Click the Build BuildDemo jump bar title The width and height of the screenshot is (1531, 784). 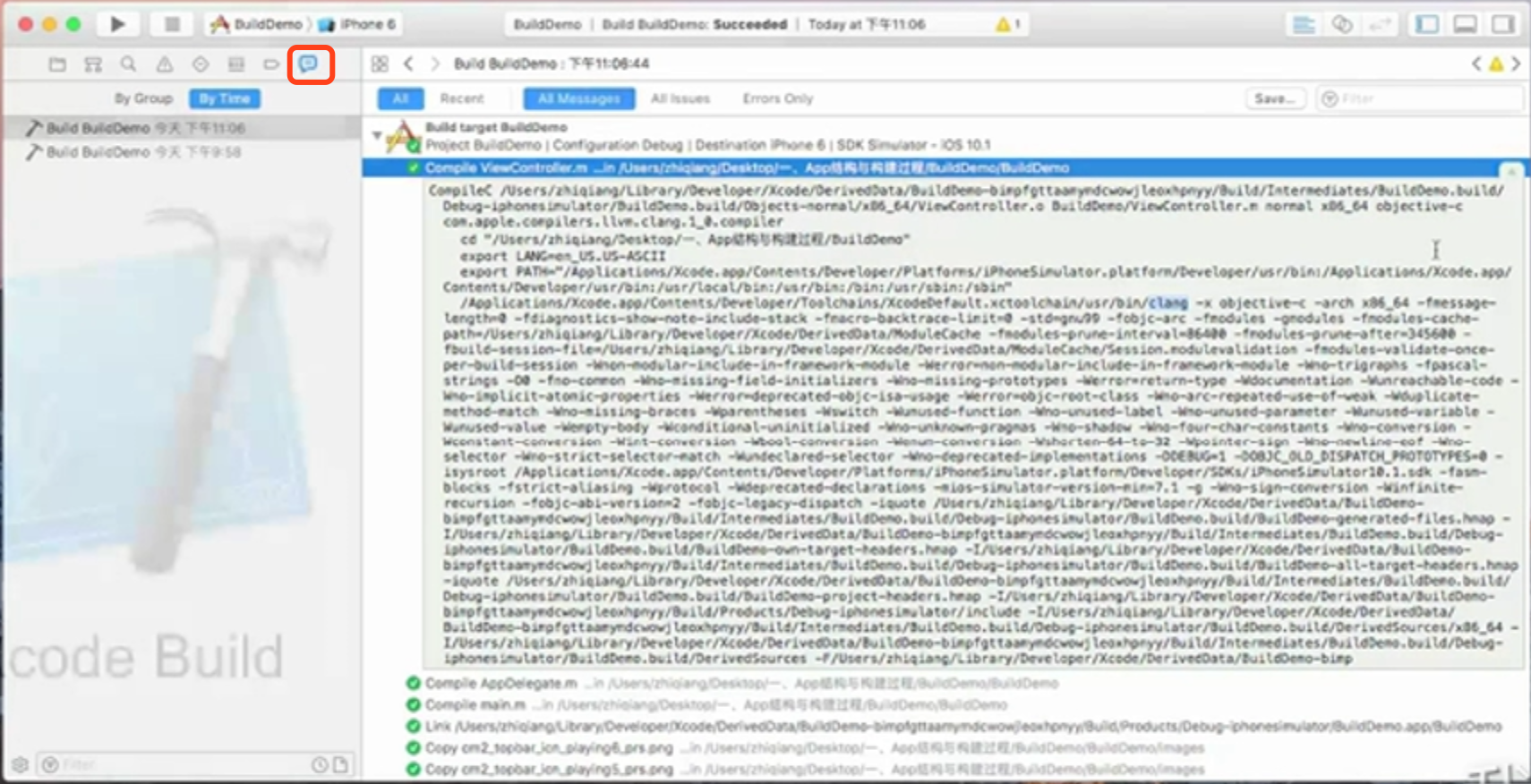(551, 64)
